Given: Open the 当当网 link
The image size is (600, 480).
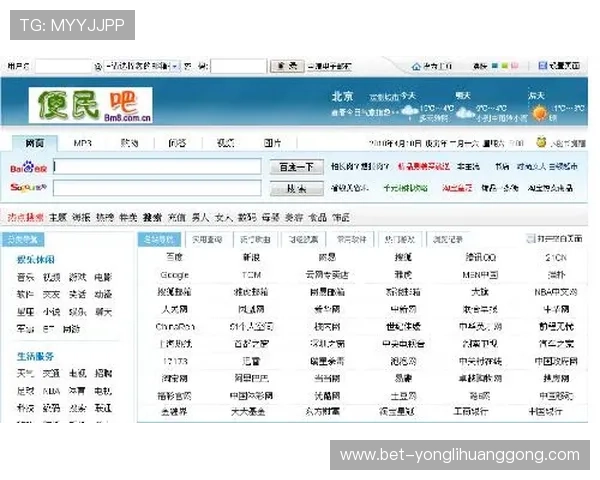Looking at the screenshot, I should tap(327, 378).
